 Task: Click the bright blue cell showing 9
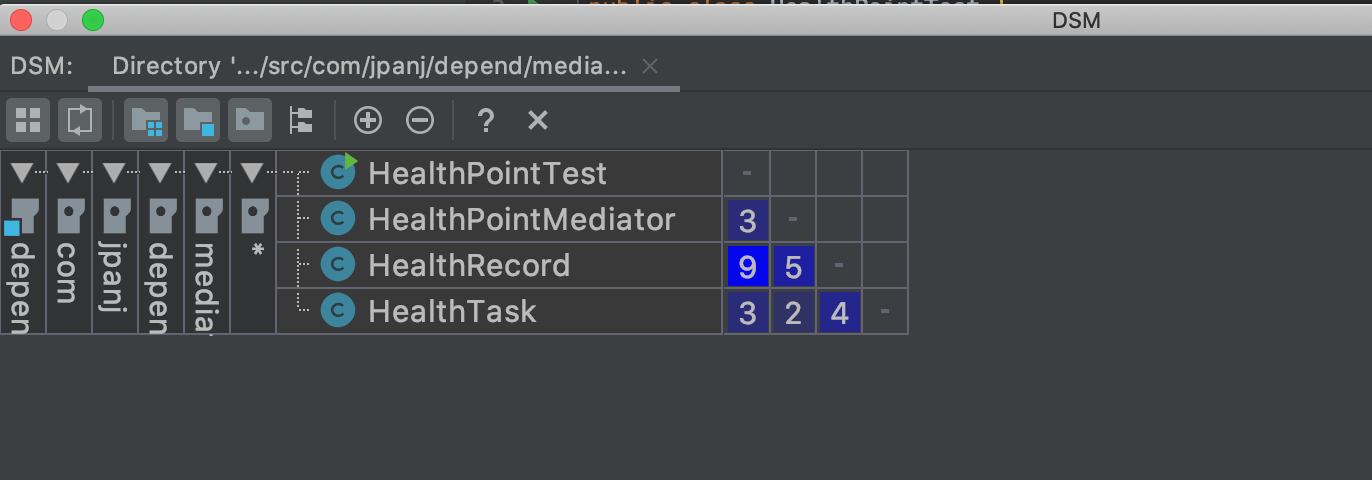747,265
